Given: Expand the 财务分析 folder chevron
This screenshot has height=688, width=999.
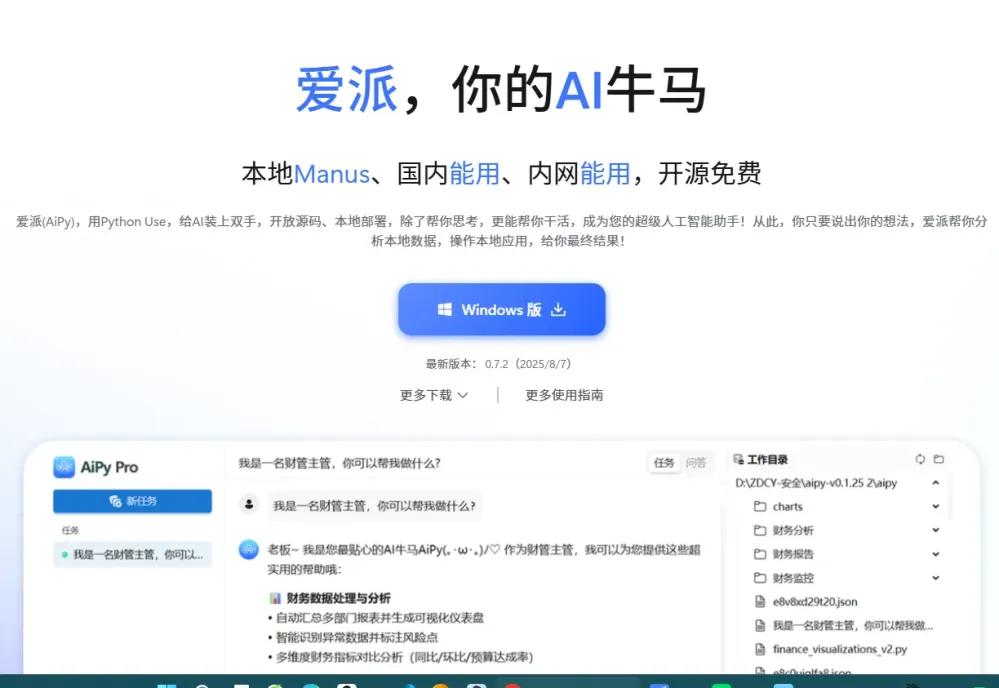Looking at the screenshot, I should (x=936, y=531).
